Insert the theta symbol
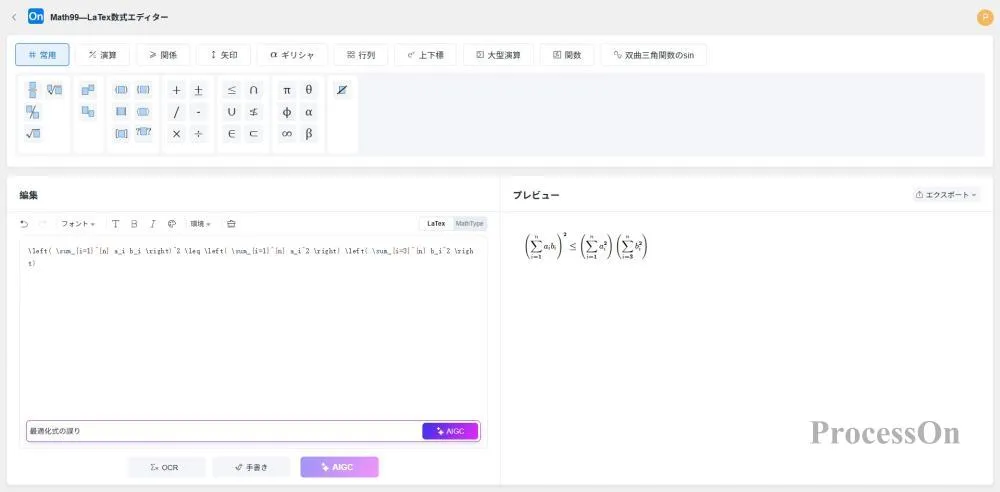 309,91
